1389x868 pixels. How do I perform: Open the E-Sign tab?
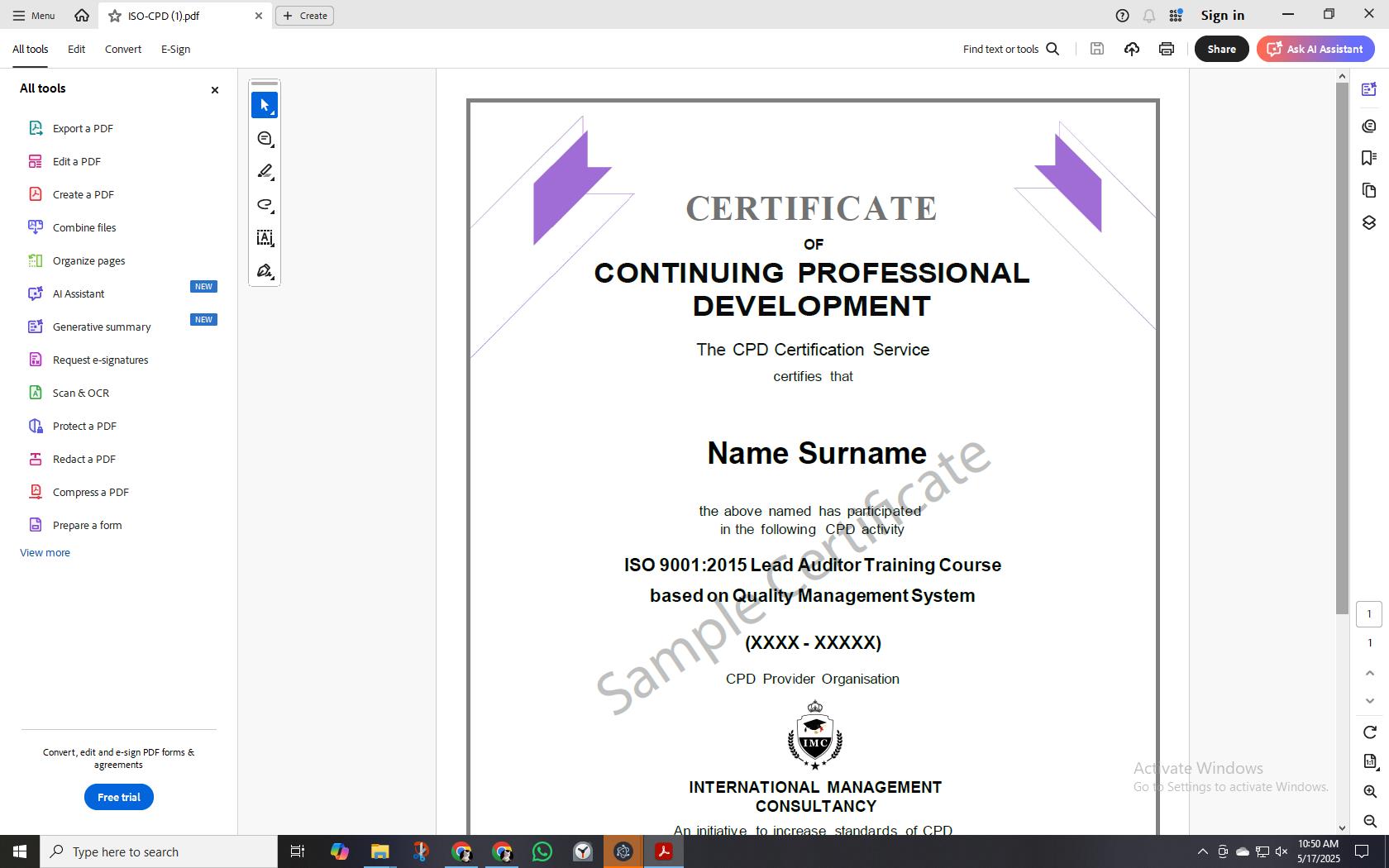click(175, 49)
